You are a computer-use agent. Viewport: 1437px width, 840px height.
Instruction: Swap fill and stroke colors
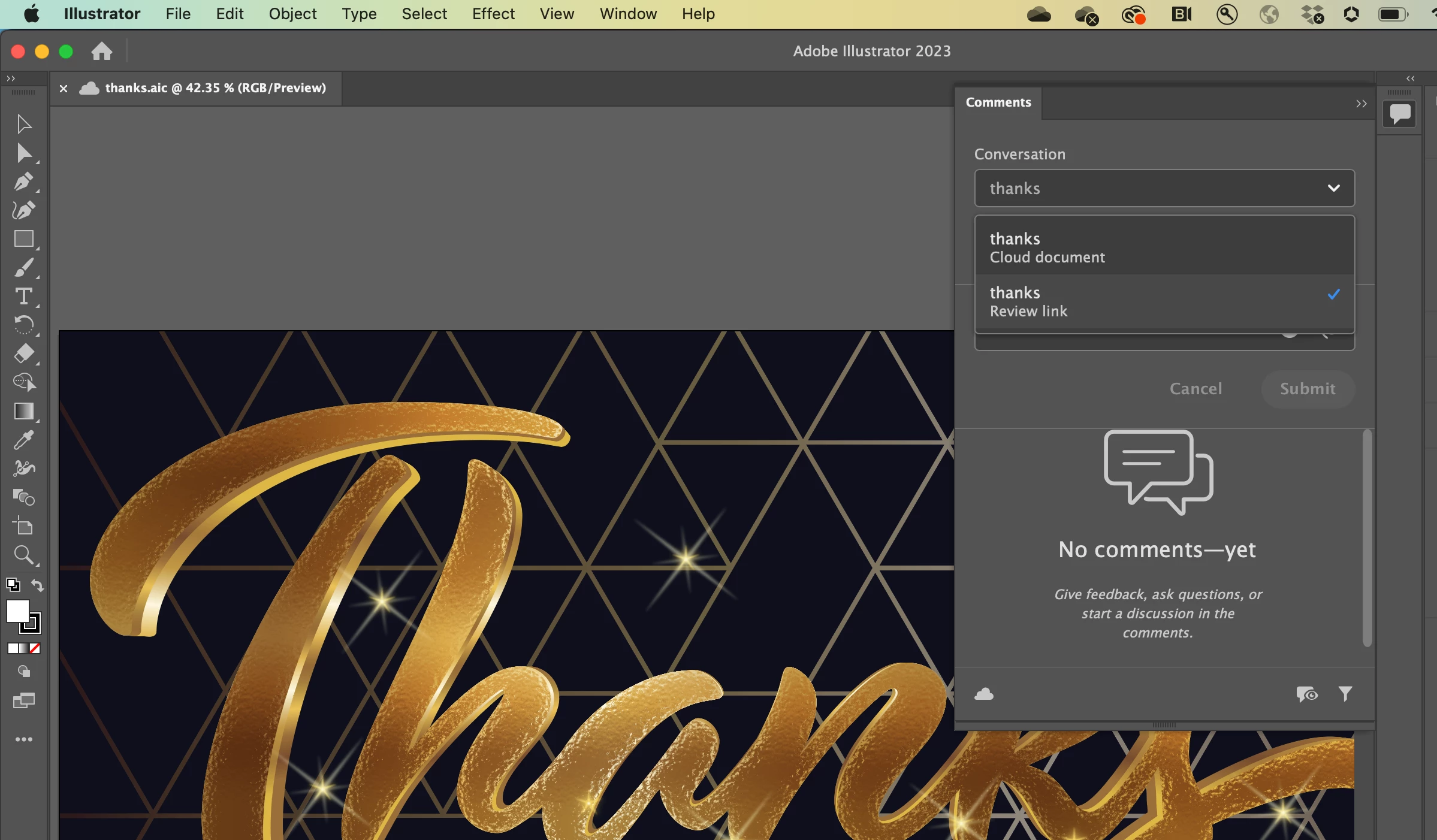coord(37,585)
